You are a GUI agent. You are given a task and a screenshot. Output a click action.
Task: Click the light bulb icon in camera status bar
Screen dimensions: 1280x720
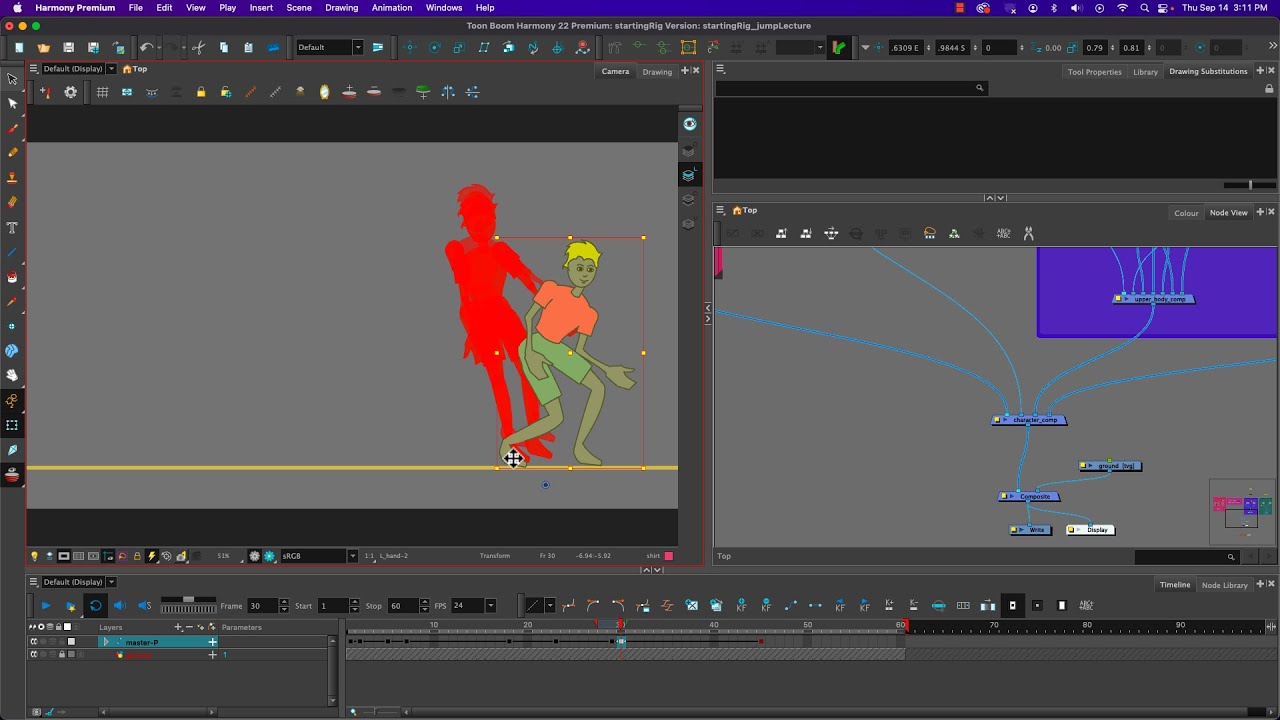click(x=34, y=556)
